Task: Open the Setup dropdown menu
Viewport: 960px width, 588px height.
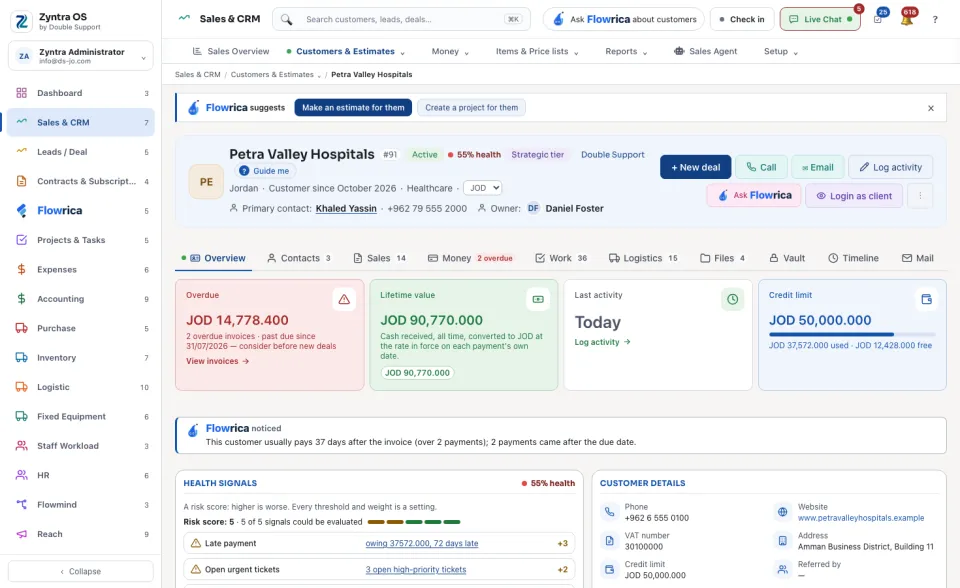Action: pyautogui.click(x=781, y=51)
